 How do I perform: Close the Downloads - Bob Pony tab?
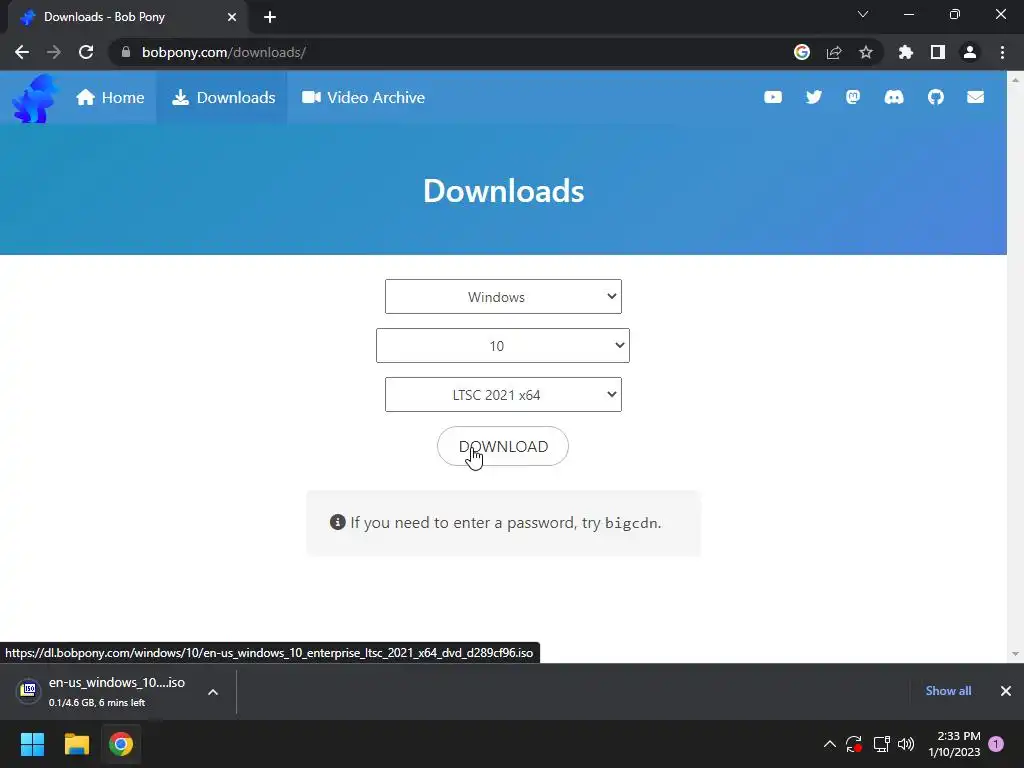point(232,17)
